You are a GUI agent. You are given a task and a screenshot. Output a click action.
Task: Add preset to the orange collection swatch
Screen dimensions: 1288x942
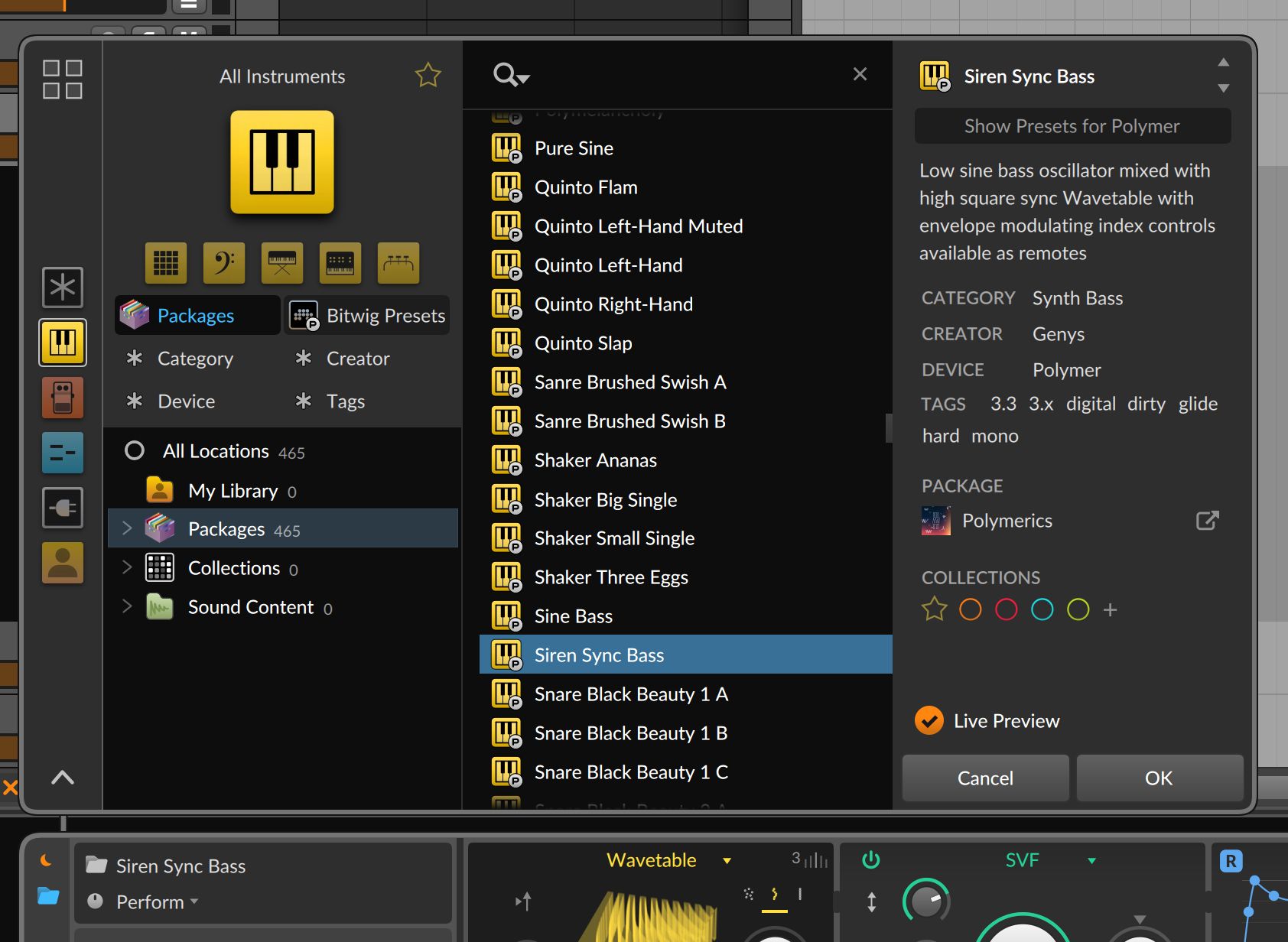(x=970, y=609)
